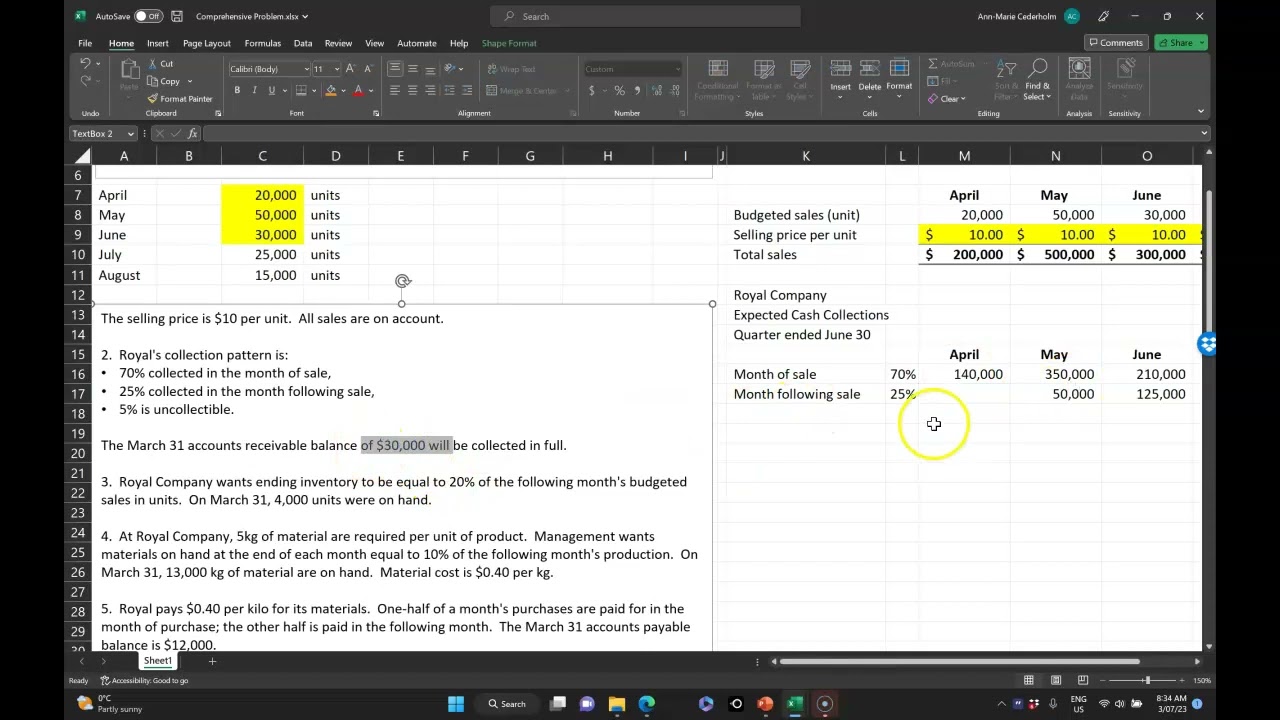This screenshot has width=1280, height=720.
Task: Switch to Insert tab
Action: point(158,43)
